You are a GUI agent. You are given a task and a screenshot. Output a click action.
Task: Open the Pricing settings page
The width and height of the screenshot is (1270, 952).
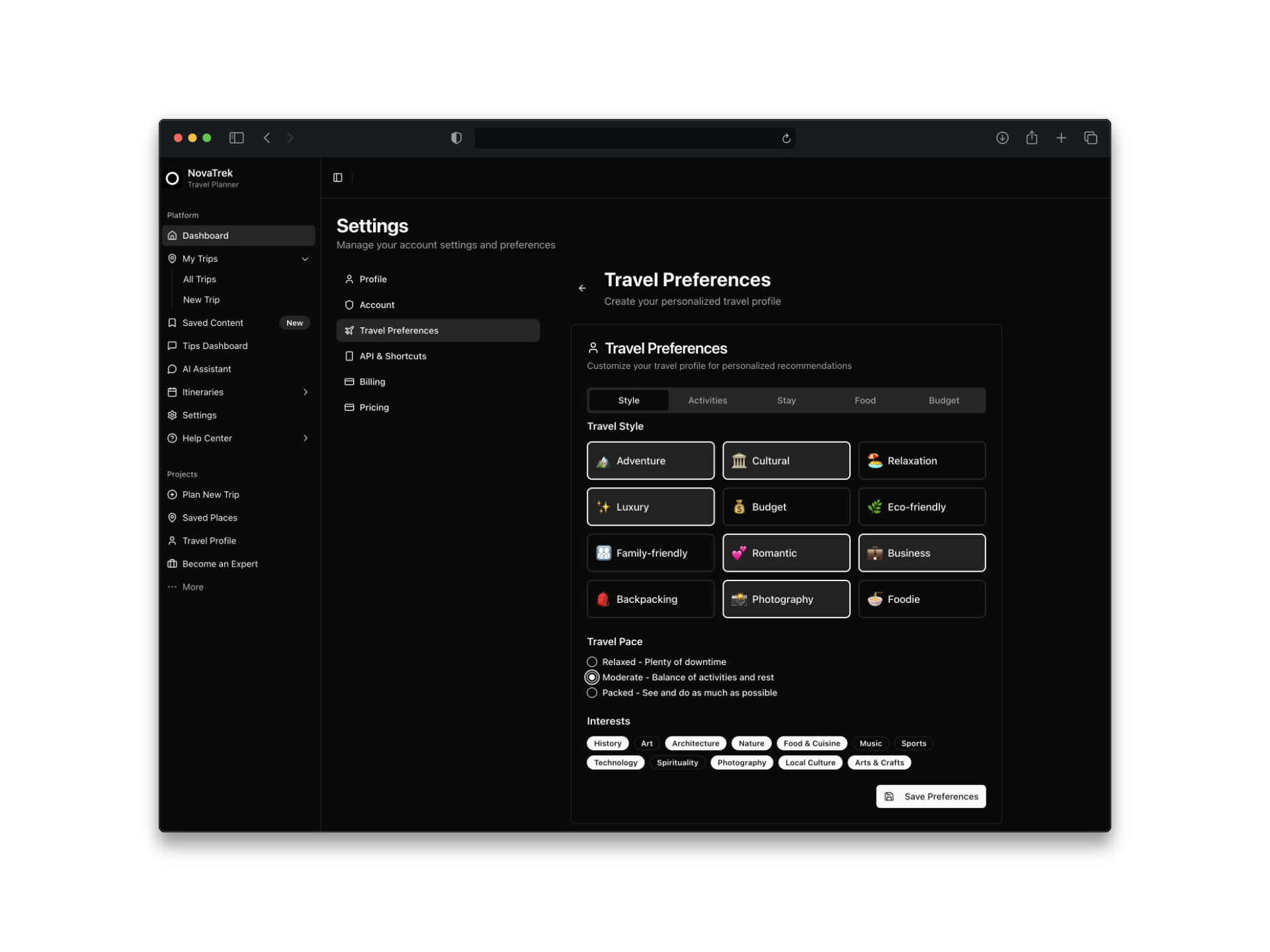(x=374, y=407)
